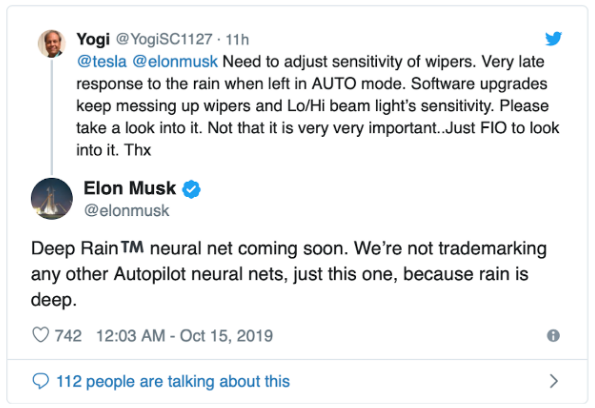Open the Twitter Ads info icon
Viewport: 595px width, 408px height.
553,336
